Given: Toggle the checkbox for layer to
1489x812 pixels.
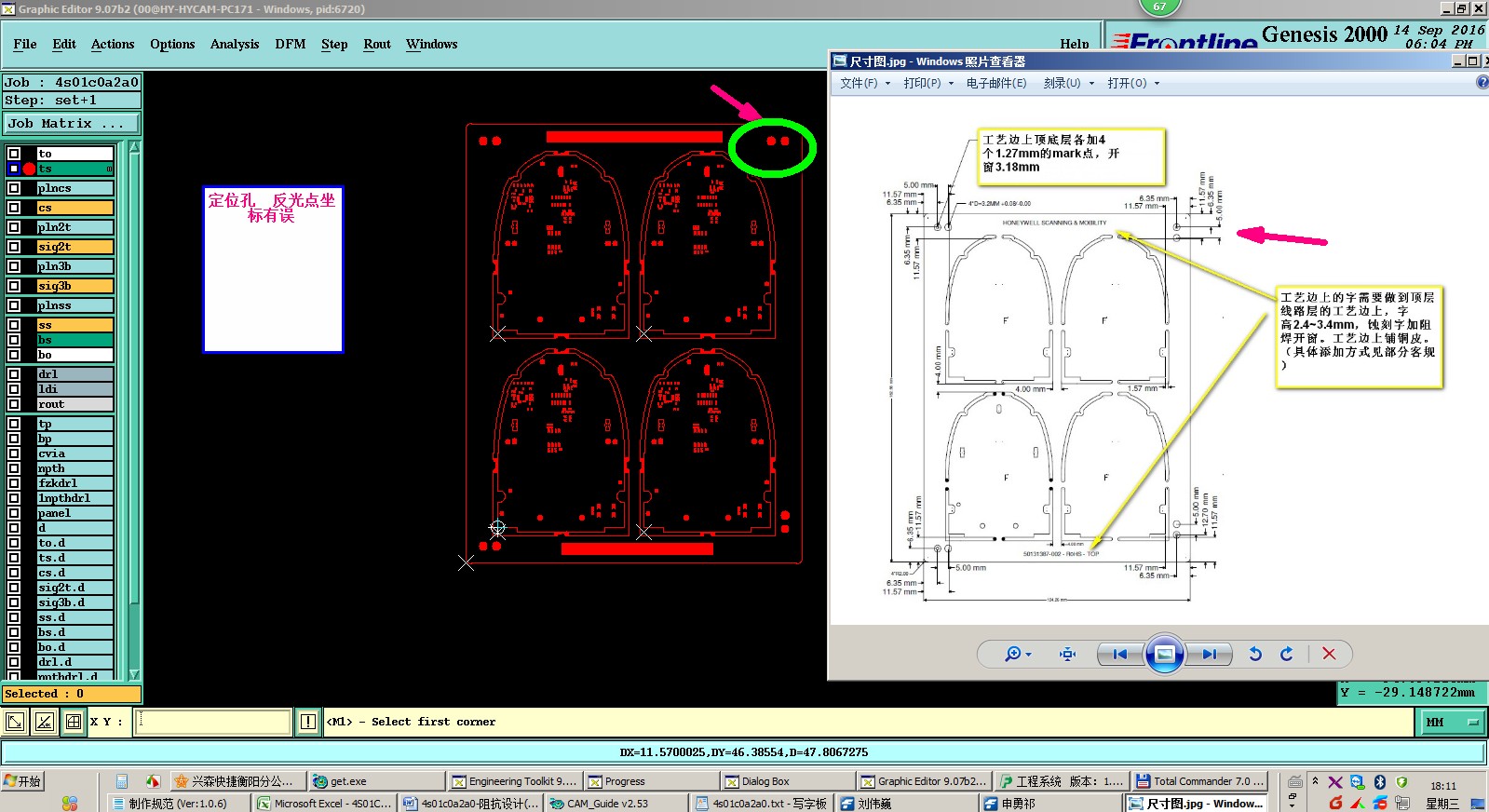Looking at the screenshot, I should [14, 154].
